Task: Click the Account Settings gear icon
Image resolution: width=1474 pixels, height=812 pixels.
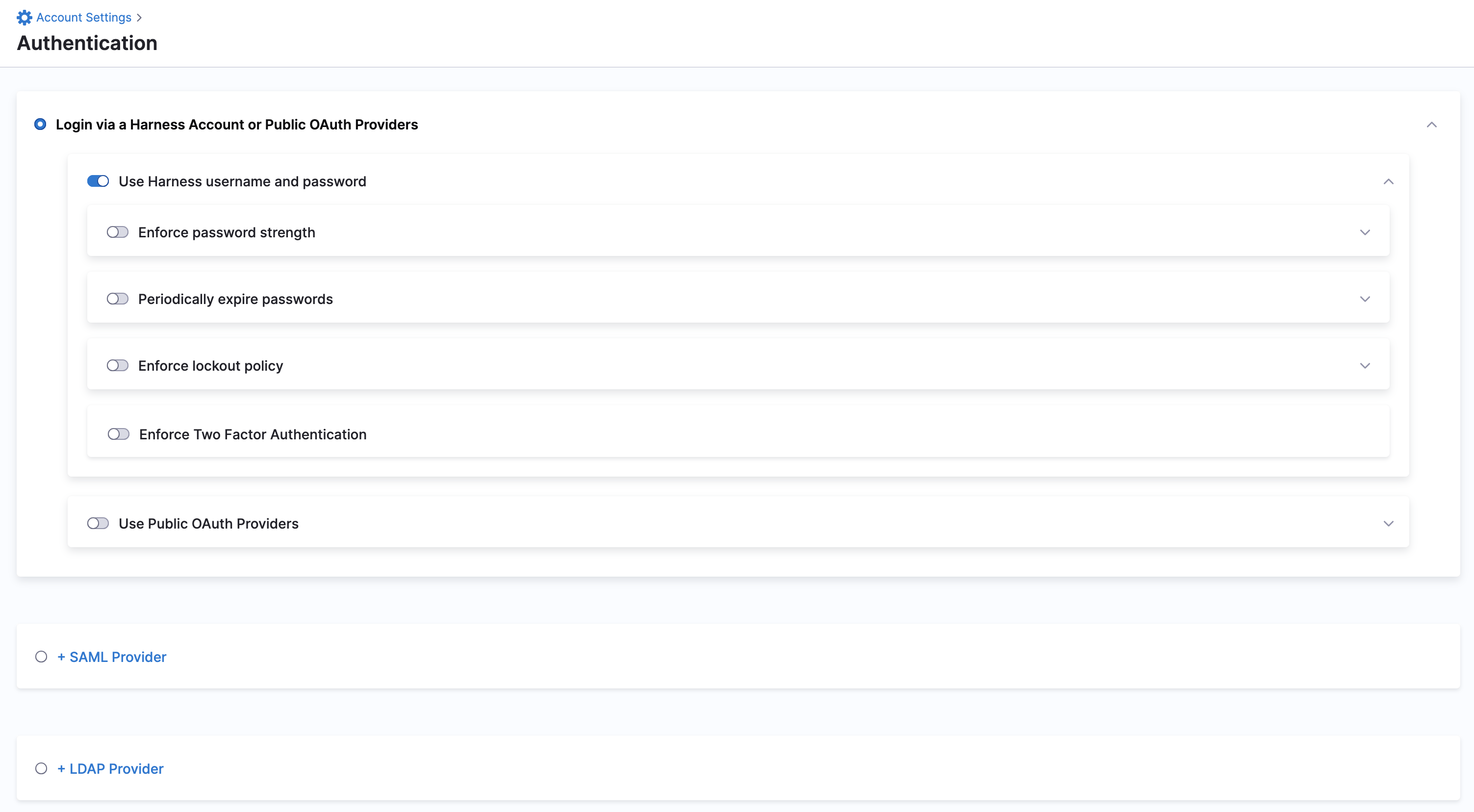Action: pyautogui.click(x=24, y=18)
